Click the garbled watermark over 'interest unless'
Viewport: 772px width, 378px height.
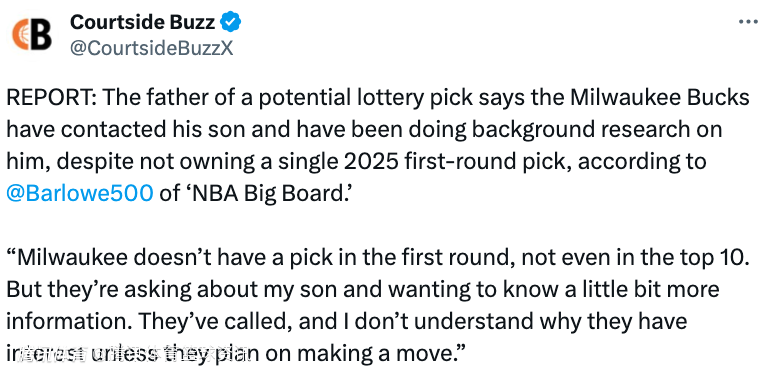(133, 354)
